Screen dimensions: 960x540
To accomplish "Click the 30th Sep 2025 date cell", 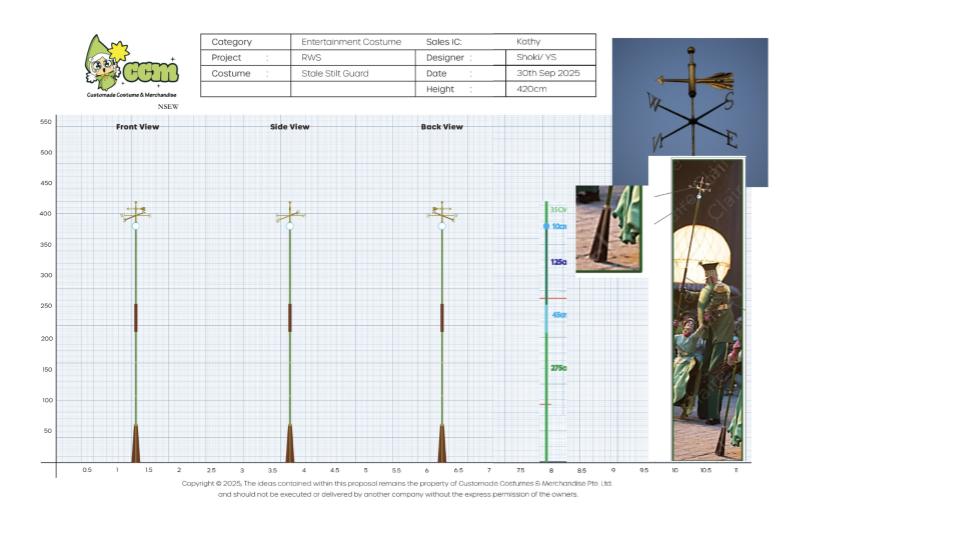I will tap(548, 73).
